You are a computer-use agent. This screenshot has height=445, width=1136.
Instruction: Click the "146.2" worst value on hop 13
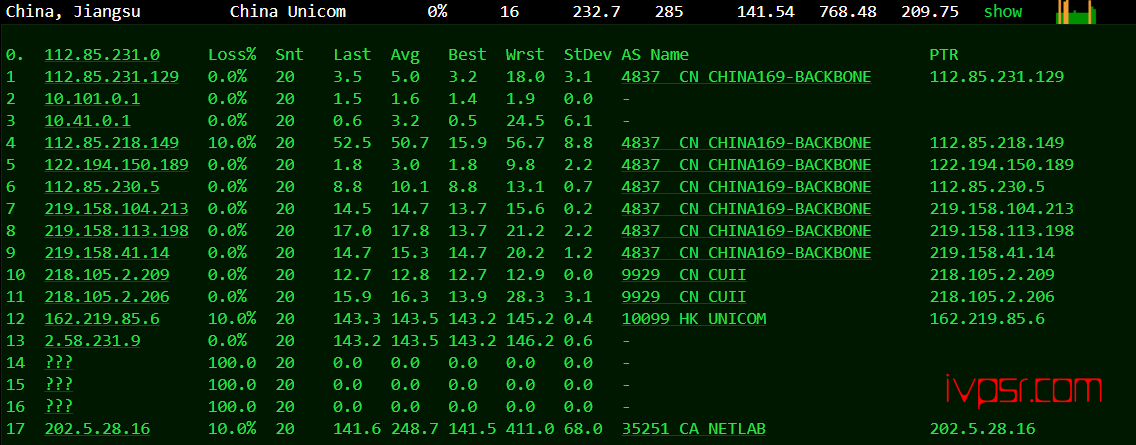coord(530,341)
